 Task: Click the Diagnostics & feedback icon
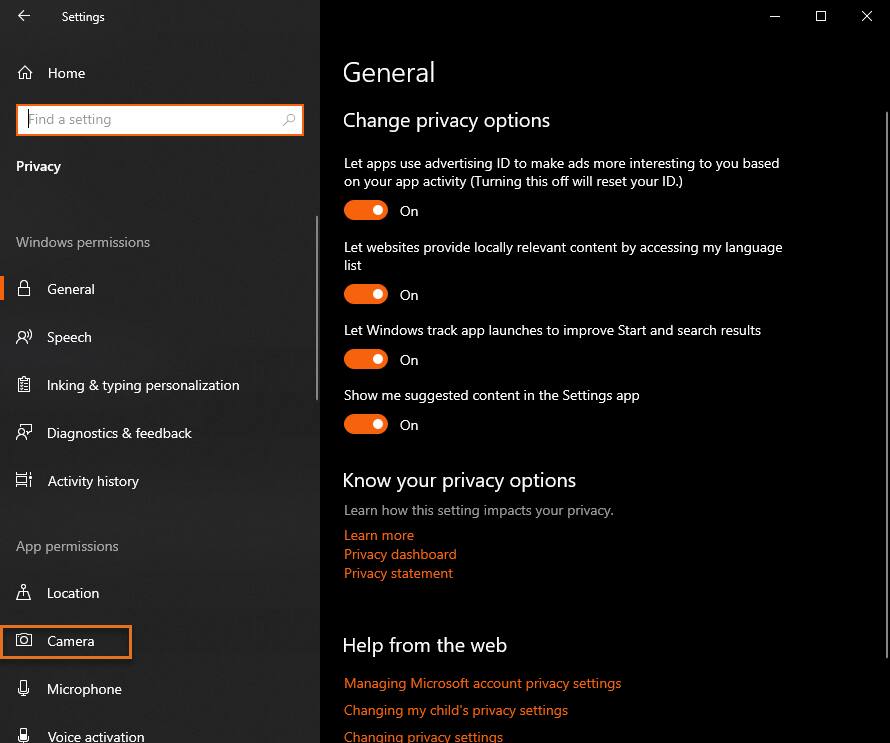click(x=24, y=433)
